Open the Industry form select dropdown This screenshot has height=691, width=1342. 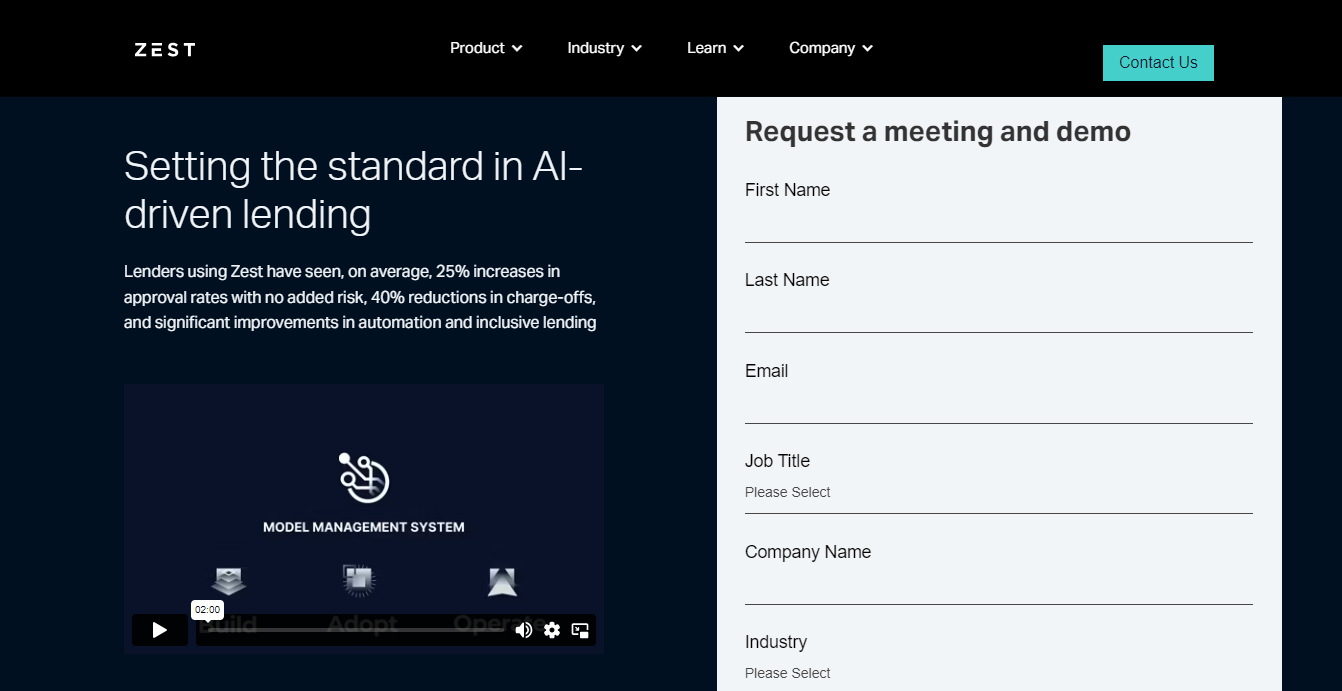[x=998, y=673]
